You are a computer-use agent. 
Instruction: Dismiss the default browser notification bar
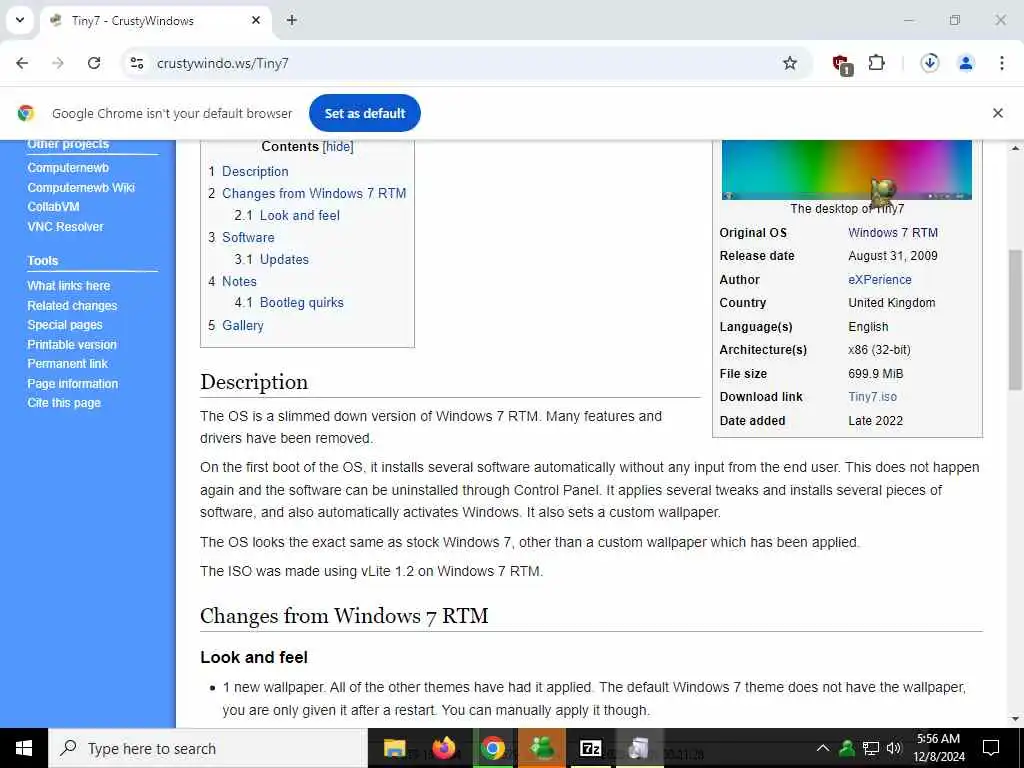pos(997,113)
